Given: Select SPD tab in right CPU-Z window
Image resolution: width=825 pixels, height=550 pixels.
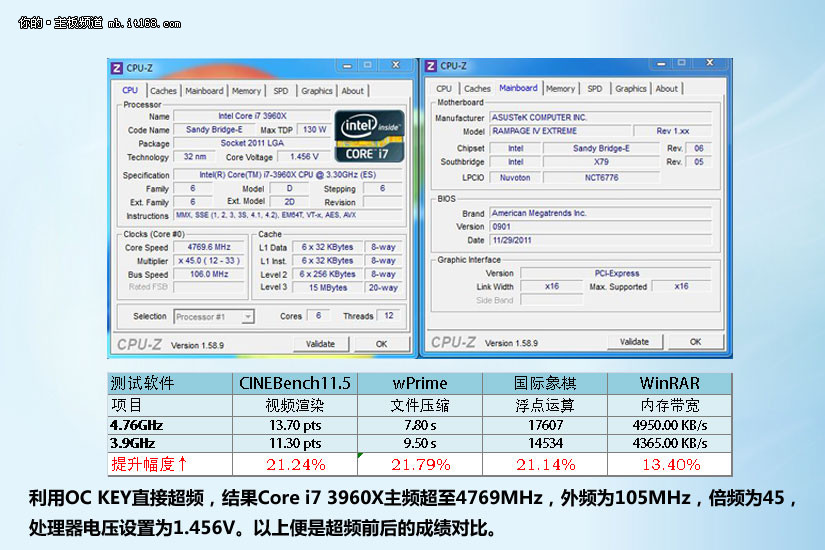Looking at the screenshot, I should click(595, 88).
